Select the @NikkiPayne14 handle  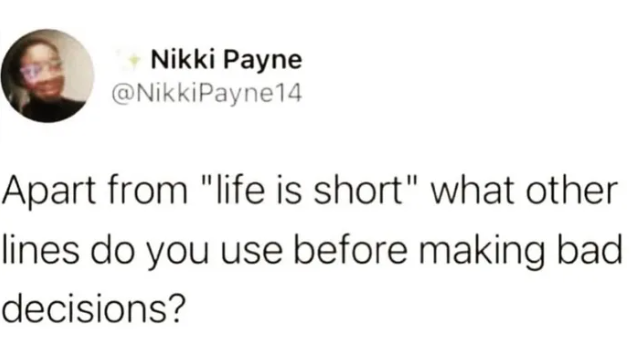[206, 93]
